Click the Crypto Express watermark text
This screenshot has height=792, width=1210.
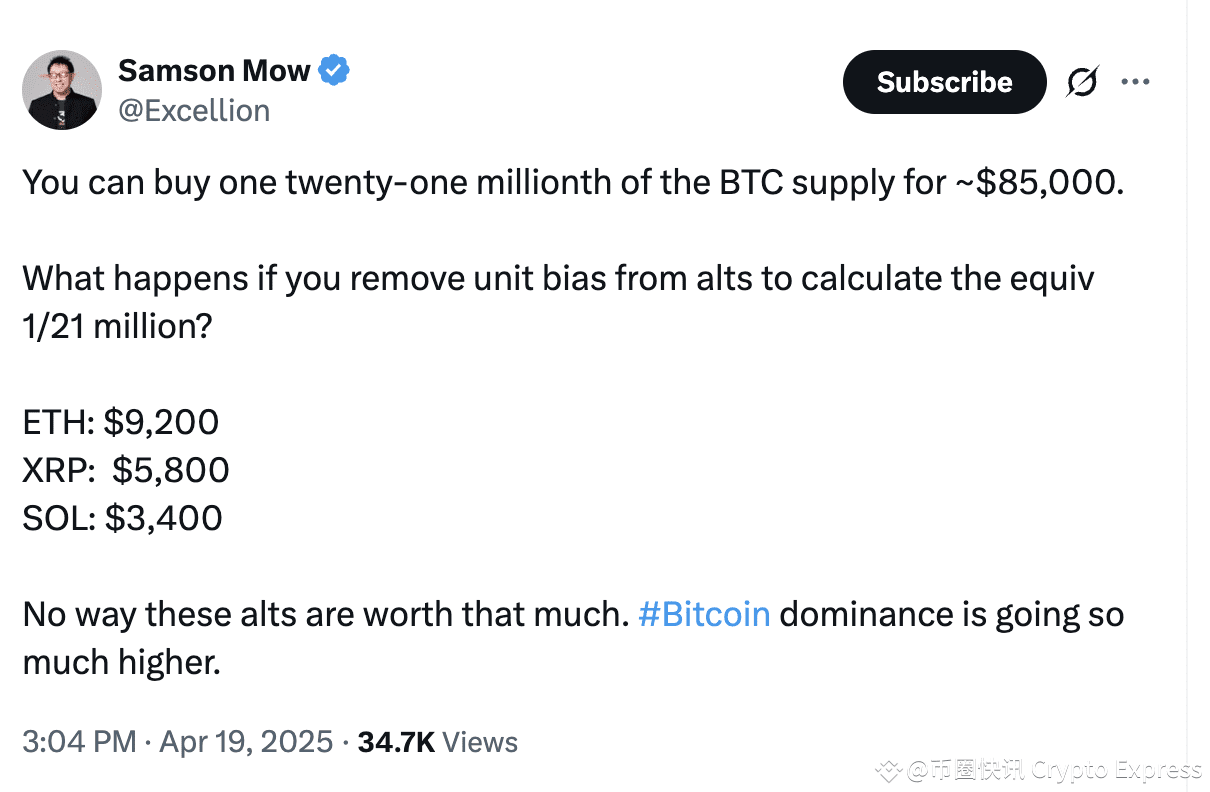(x=1050, y=770)
